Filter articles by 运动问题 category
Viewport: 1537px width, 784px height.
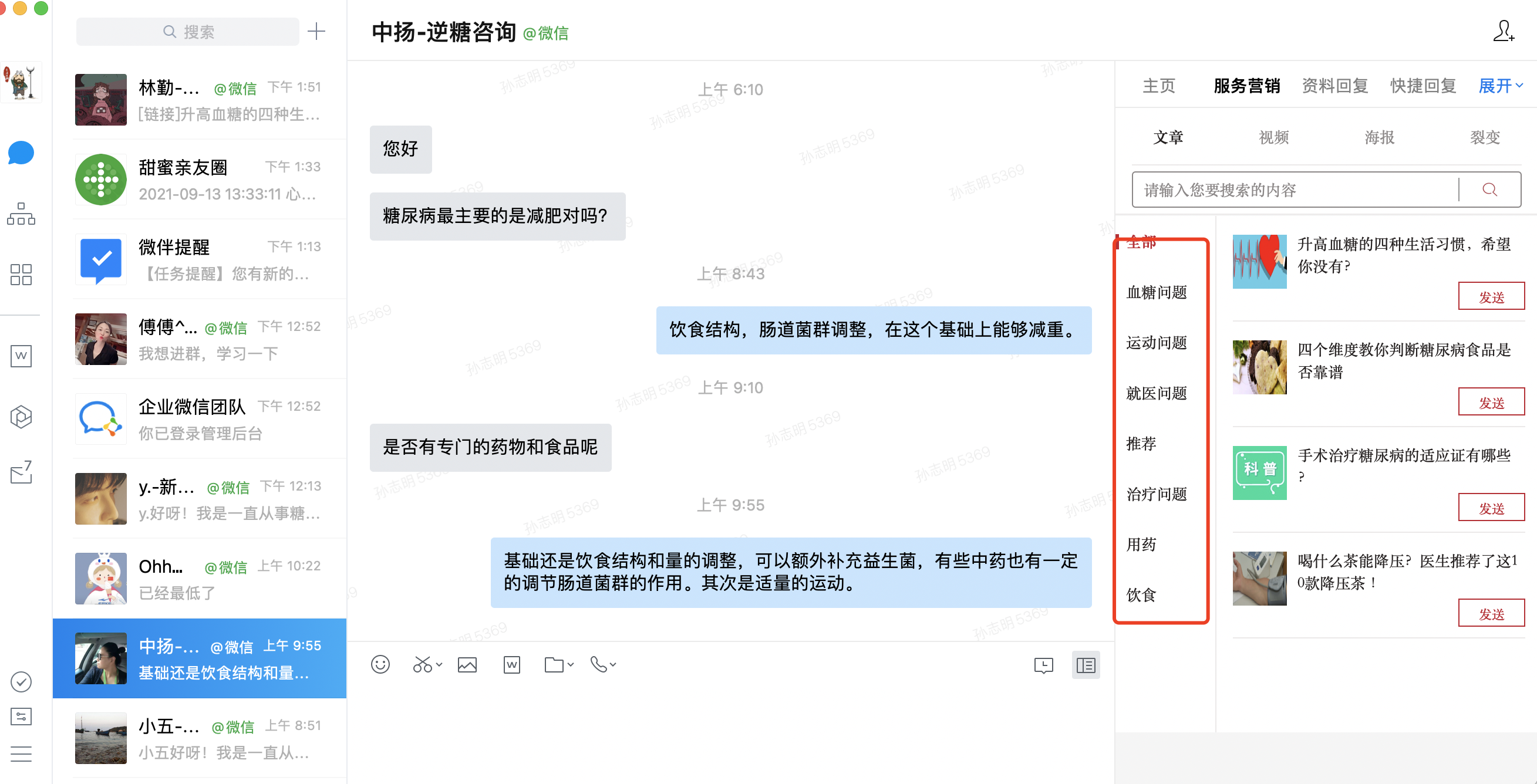click(x=1156, y=343)
